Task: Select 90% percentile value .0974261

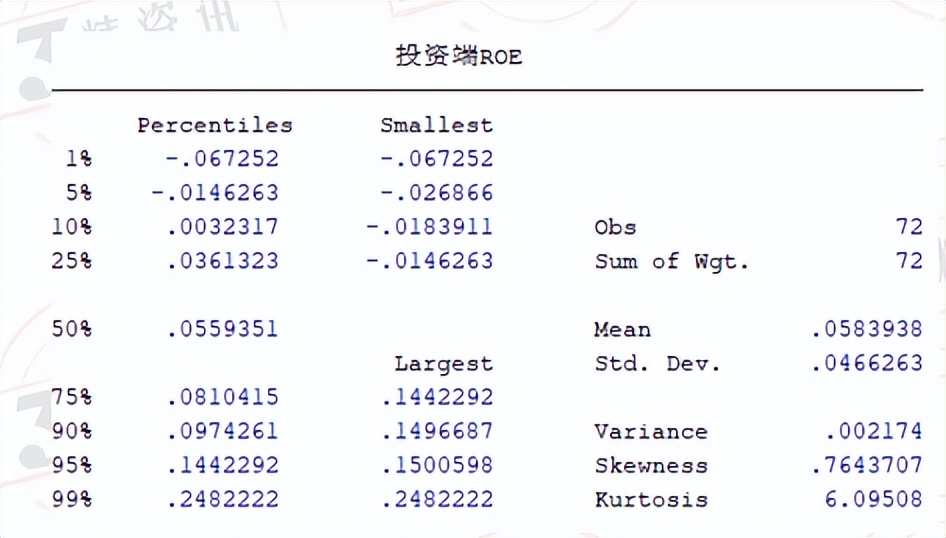Action: pyautogui.click(x=222, y=431)
